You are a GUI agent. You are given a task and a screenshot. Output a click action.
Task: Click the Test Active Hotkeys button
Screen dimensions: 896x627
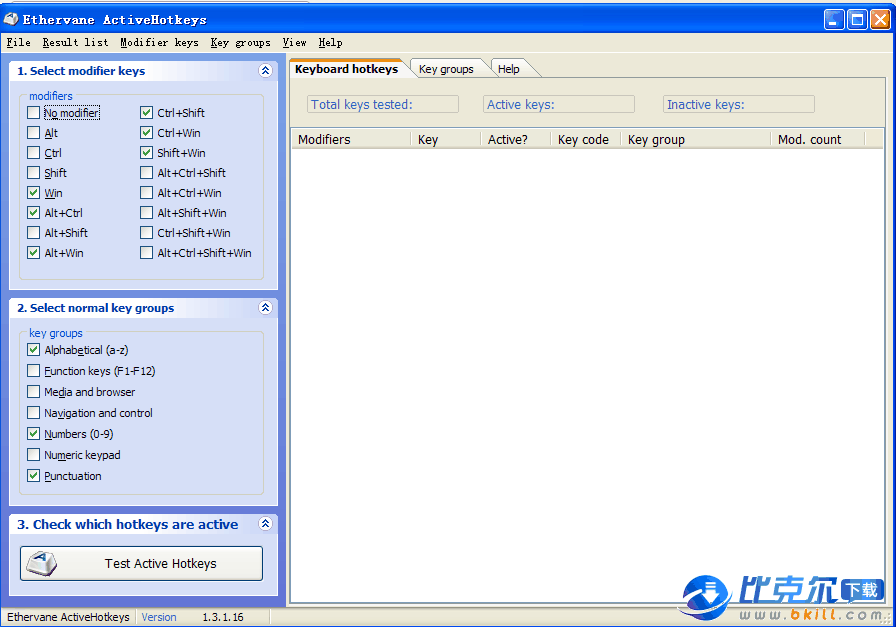[142, 564]
